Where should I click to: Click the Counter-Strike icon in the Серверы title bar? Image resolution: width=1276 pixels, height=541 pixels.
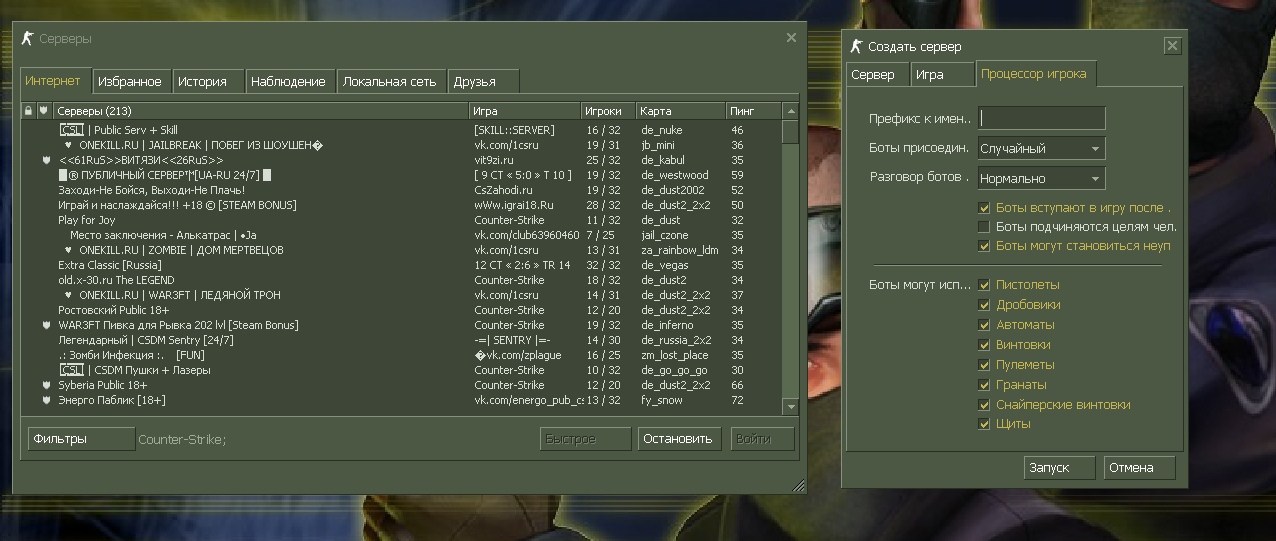[28, 38]
